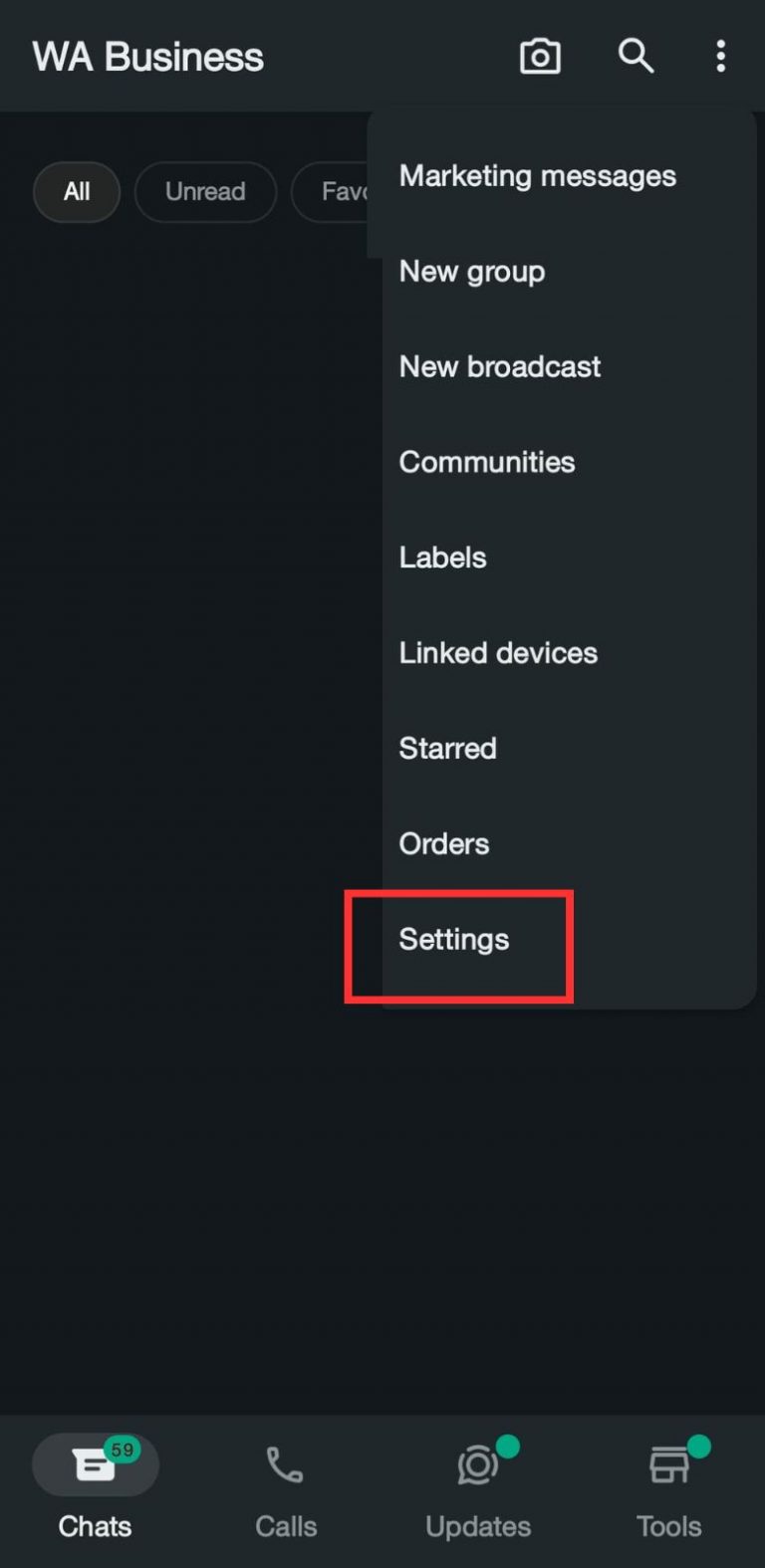The width and height of the screenshot is (765, 1568).
Task: Open the Tools storefront icon
Action: 669,1465
